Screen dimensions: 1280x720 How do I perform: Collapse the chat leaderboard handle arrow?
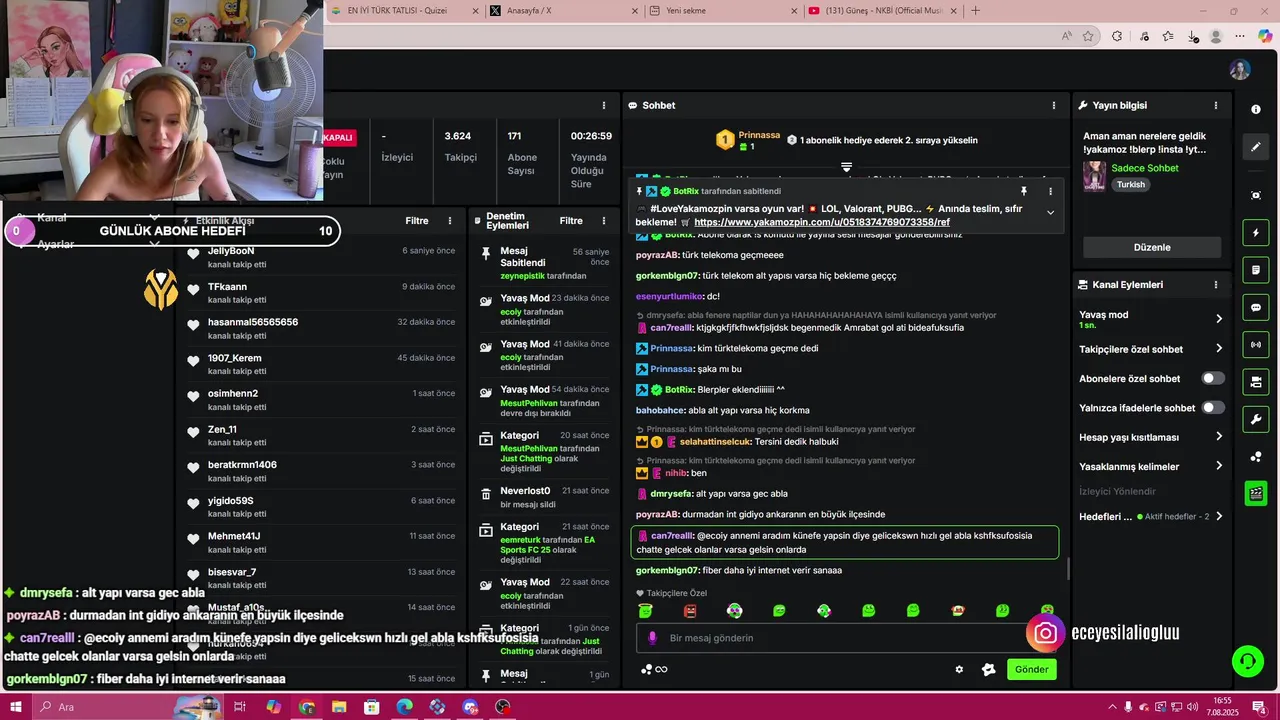pos(846,167)
